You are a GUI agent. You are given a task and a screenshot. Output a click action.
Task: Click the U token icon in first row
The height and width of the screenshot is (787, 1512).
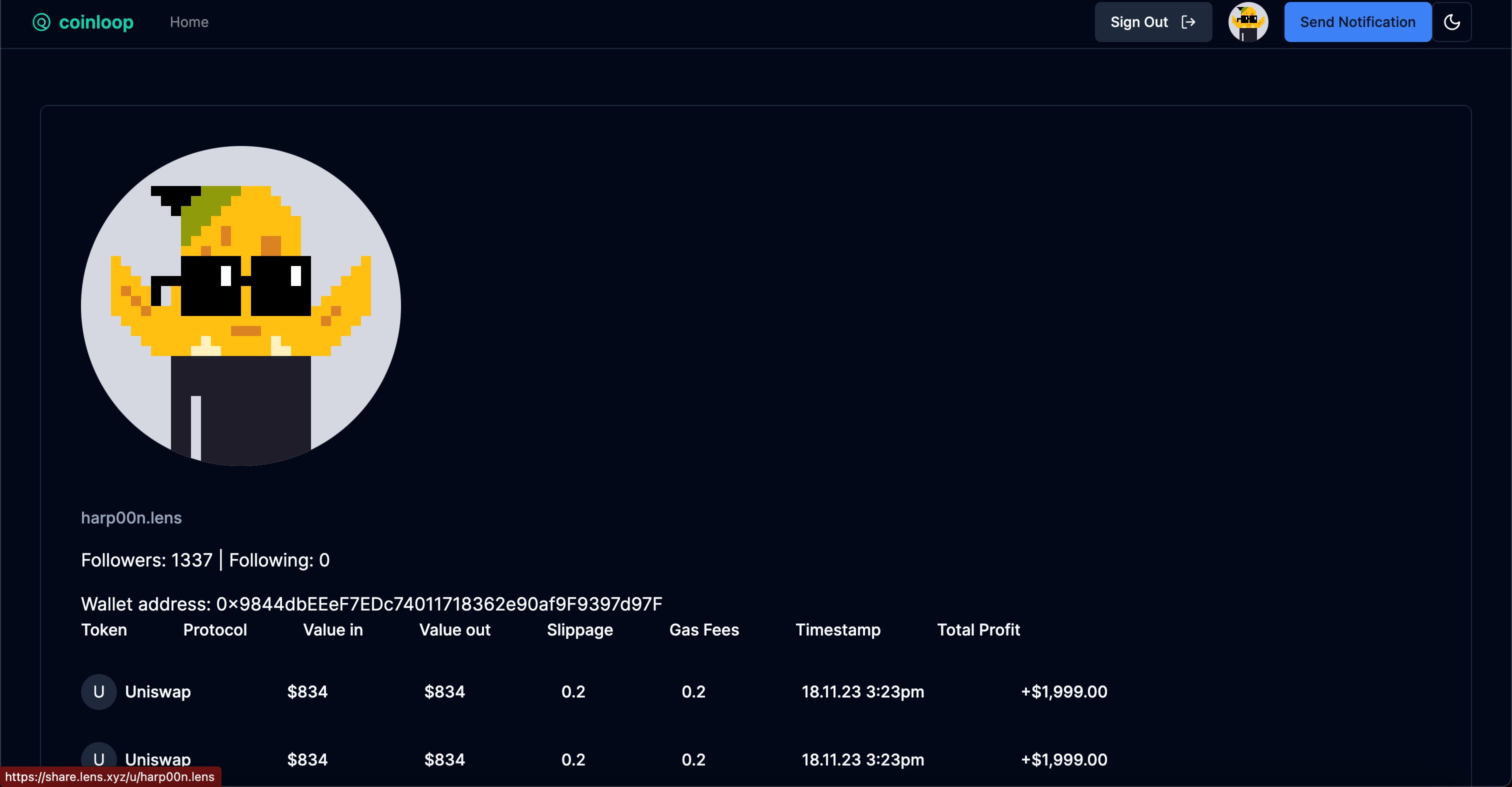(98, 692)
